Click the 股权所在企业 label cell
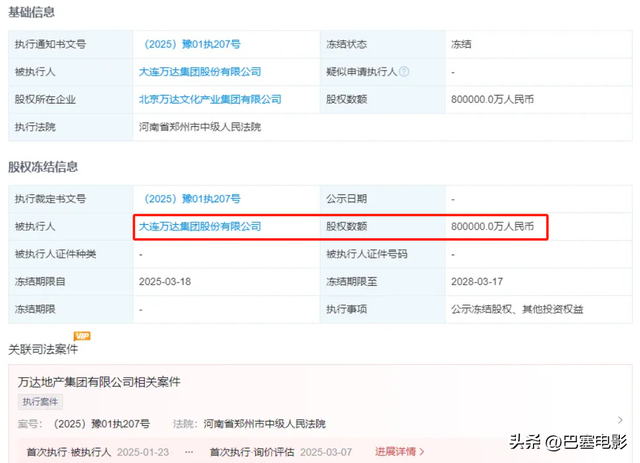640x463 pixels. click(71, 99)
